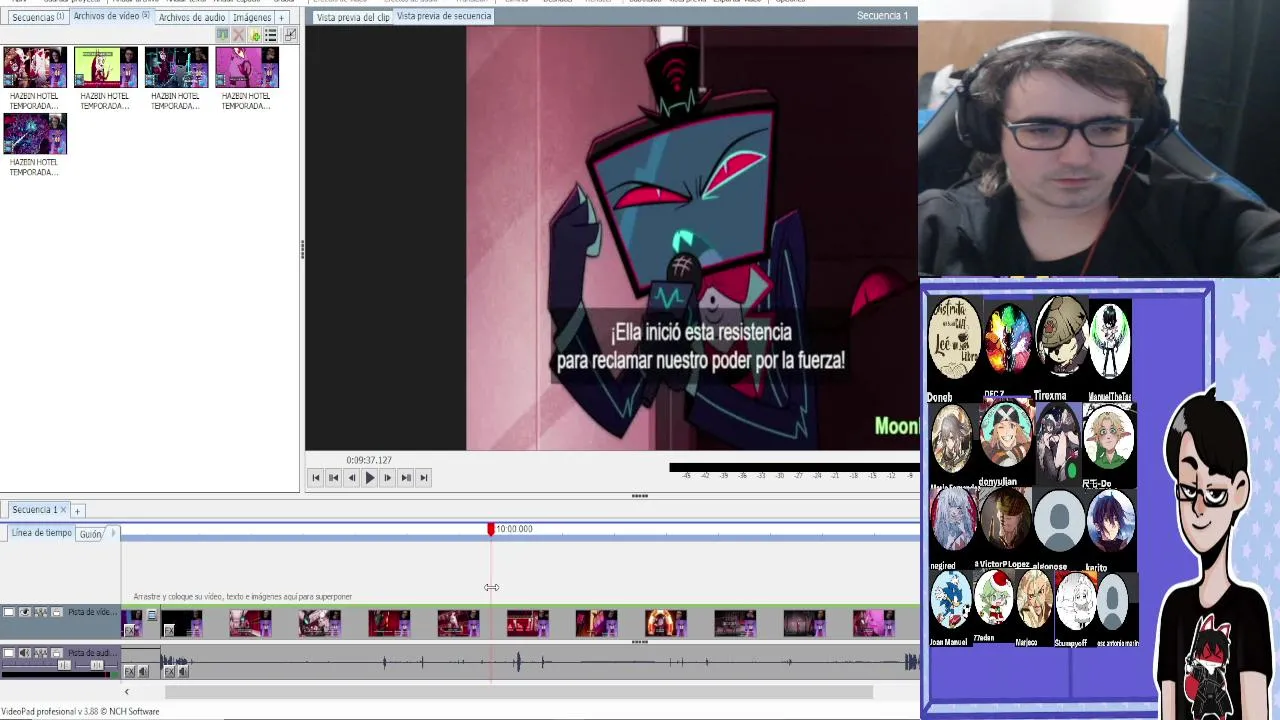1280x720 pixels.
Task: Select the magenta-pink Hazbin Hotel clip thumbnail
Action: point(247,67)
